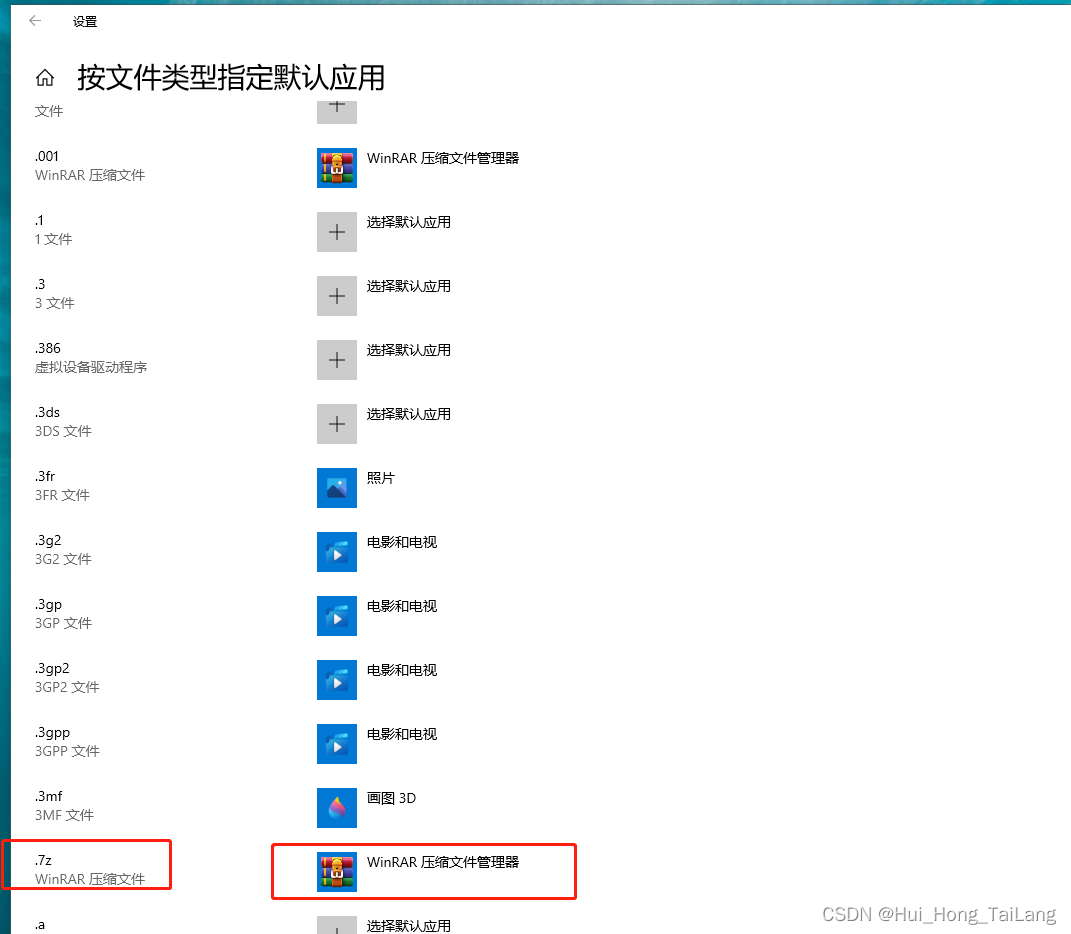Select the .7z extension text
The width and height of the screenshot is (1071, 934).
click(x=44, y=860)
